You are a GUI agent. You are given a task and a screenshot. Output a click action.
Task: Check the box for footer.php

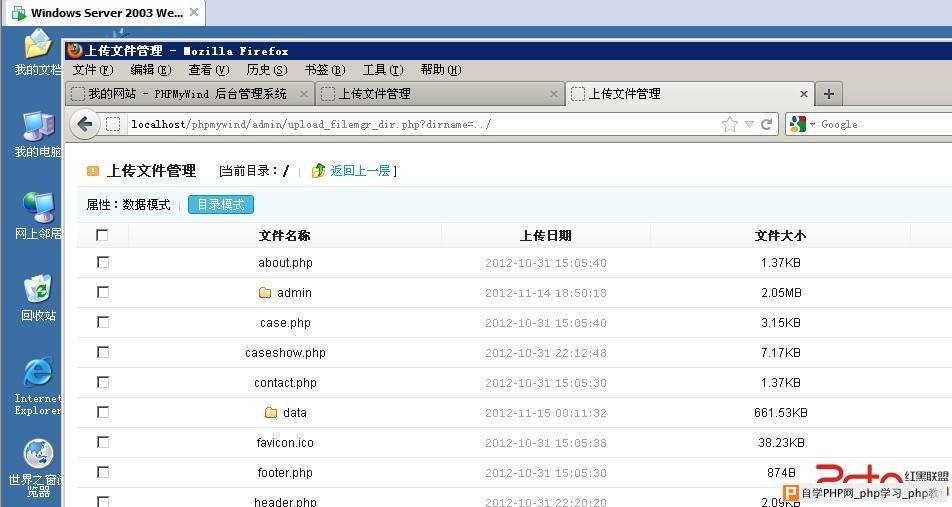coord(103,472)
